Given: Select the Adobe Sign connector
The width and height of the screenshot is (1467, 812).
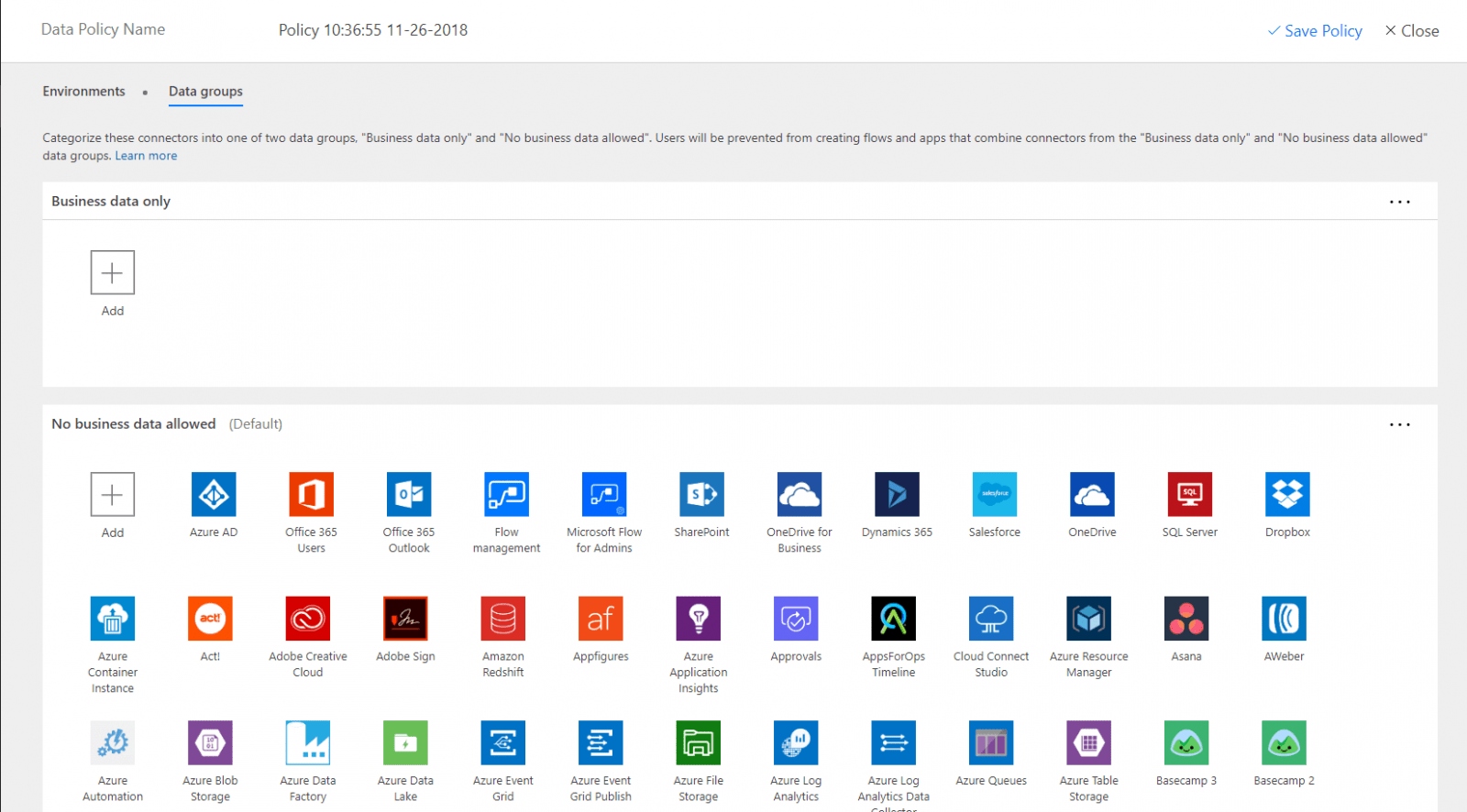Looking at the screenshot, I should pos(405,619).
